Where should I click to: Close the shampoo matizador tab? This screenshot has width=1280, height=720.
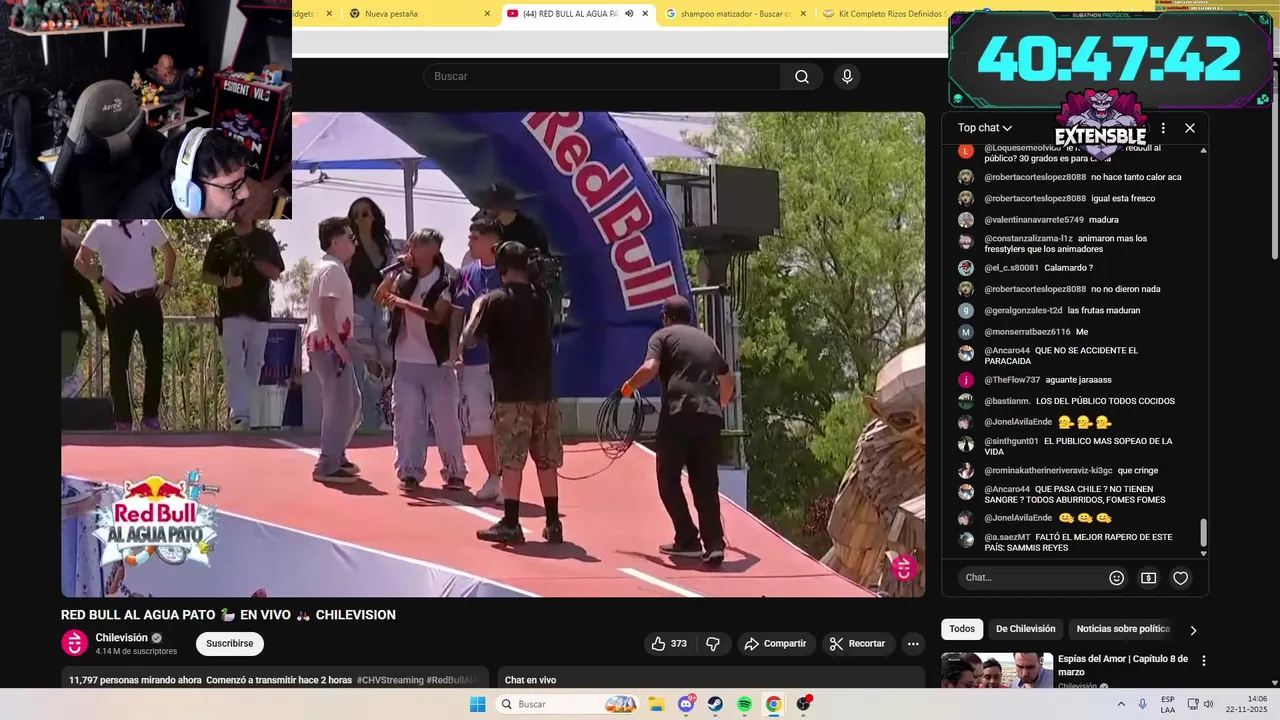803,14
